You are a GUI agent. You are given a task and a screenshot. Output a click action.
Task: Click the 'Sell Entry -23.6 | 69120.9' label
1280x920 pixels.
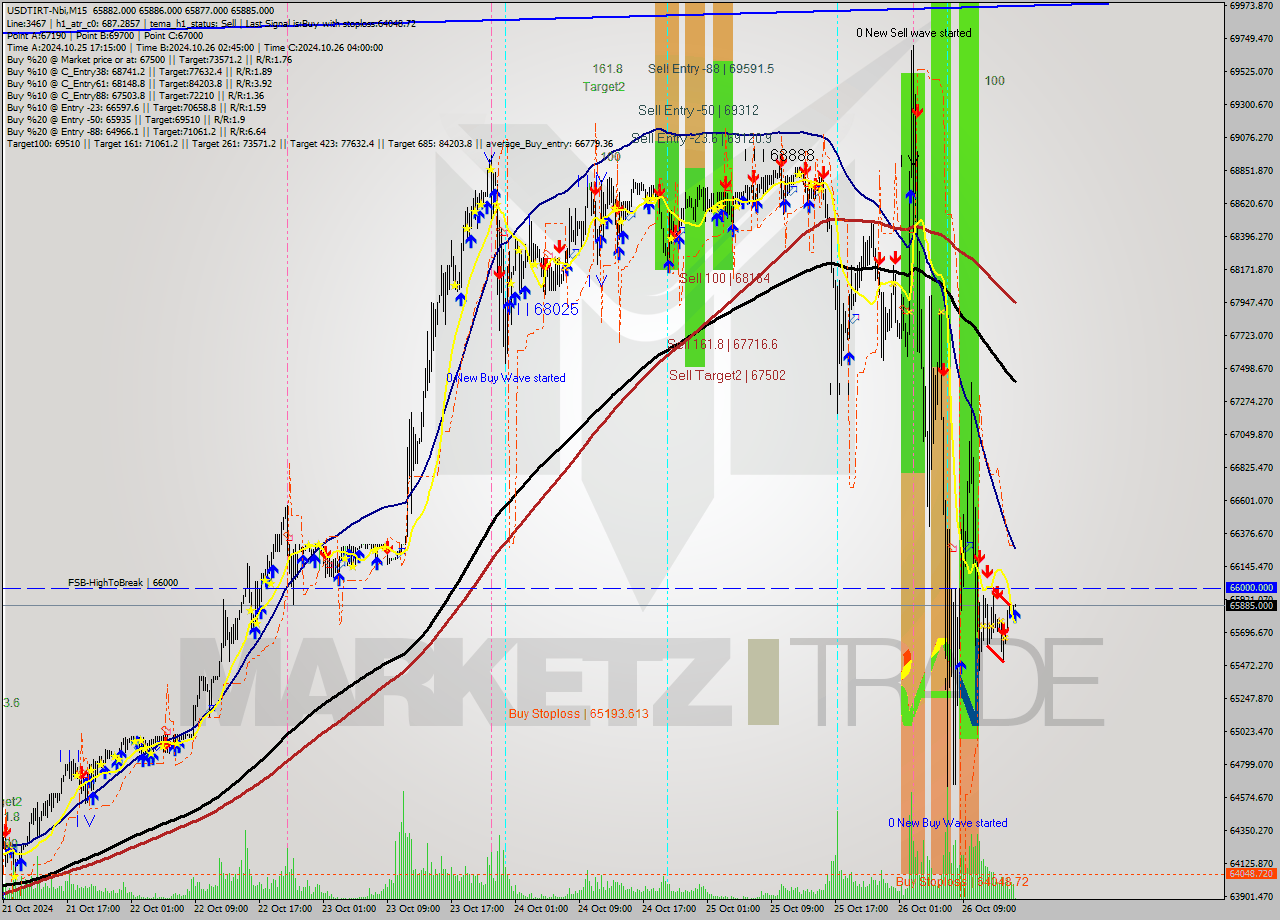click(702, 139)
